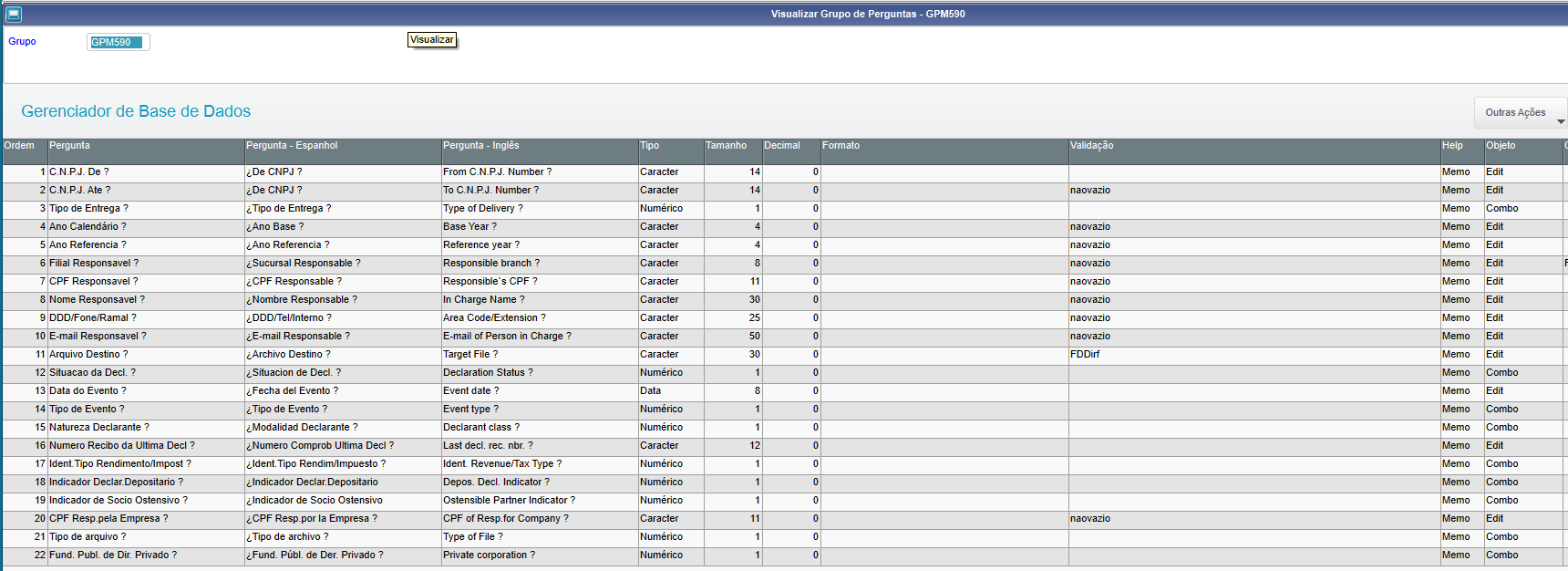The width and height of the screenshot is (1568, 571).
Task: Select row 'Fund. Publ. de Dir. Privado ?'
Action: tap(784, 555)
